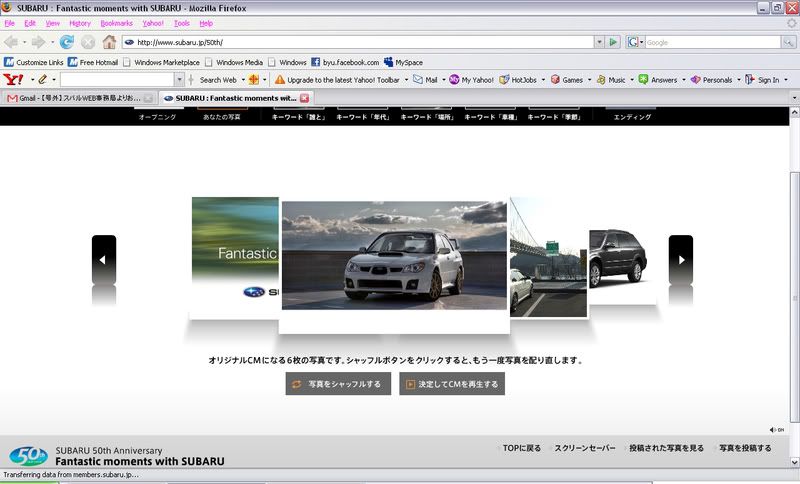This screenshot has height=484, width=800.
Task: Click the 写真を投稿する link
Action: tap(745, 448)
